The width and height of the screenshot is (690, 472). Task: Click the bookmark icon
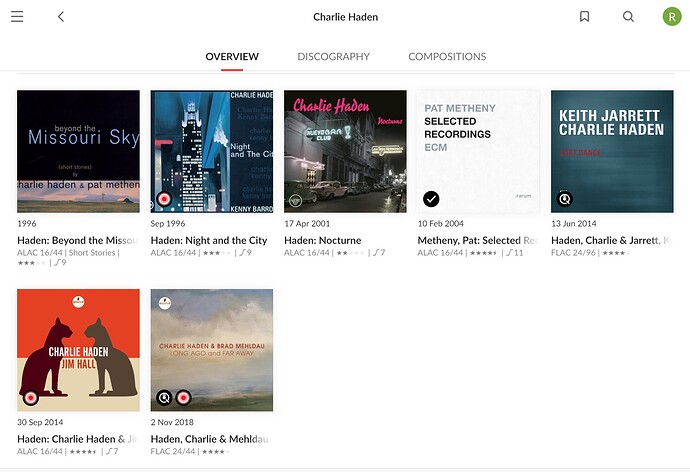[x=584, y=17]
